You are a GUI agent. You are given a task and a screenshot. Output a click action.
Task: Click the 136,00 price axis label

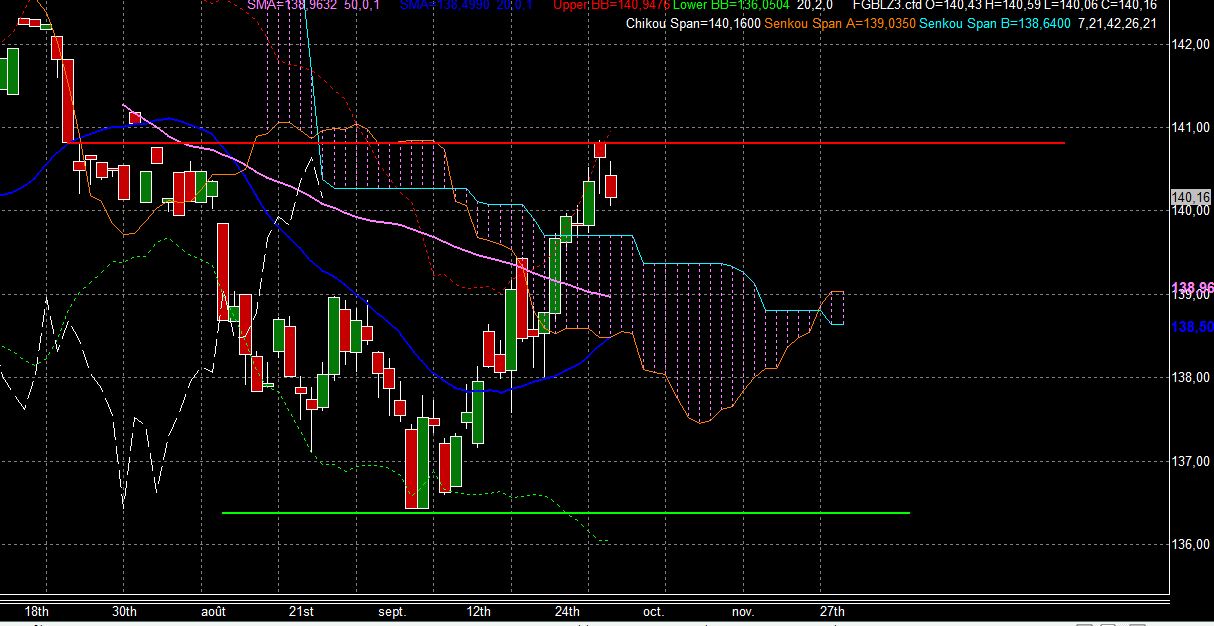(1192, 545)
